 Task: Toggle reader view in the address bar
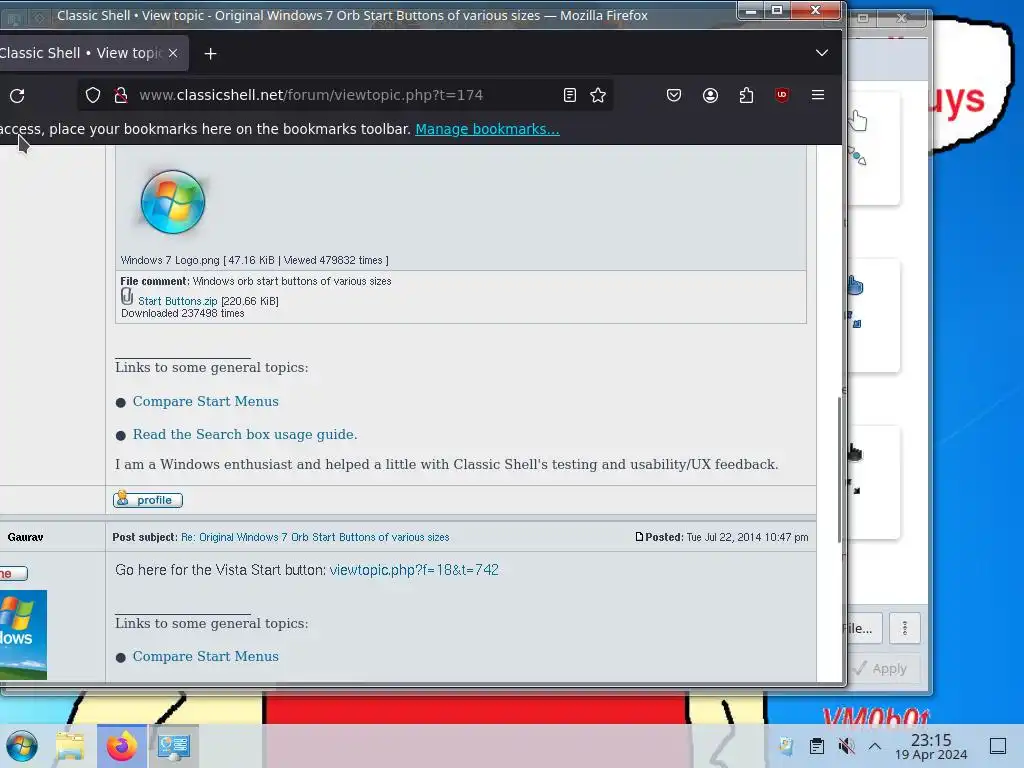click(x=569, y=95)
